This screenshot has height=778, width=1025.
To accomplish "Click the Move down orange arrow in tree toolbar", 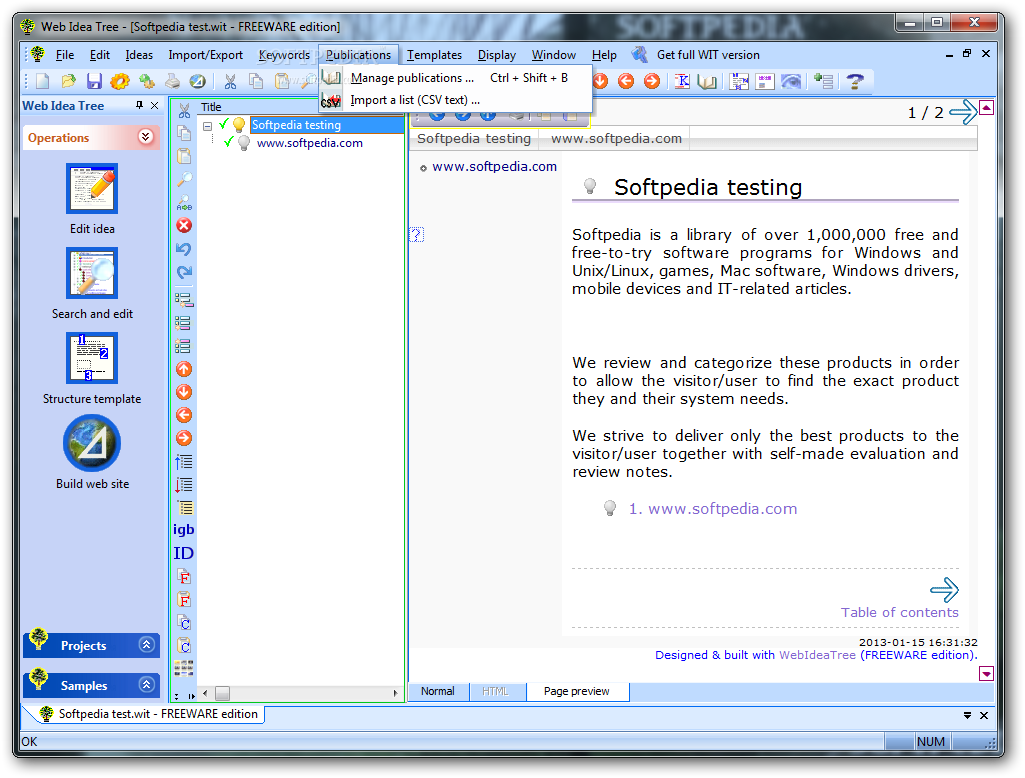I will click(x=184, y=392).
